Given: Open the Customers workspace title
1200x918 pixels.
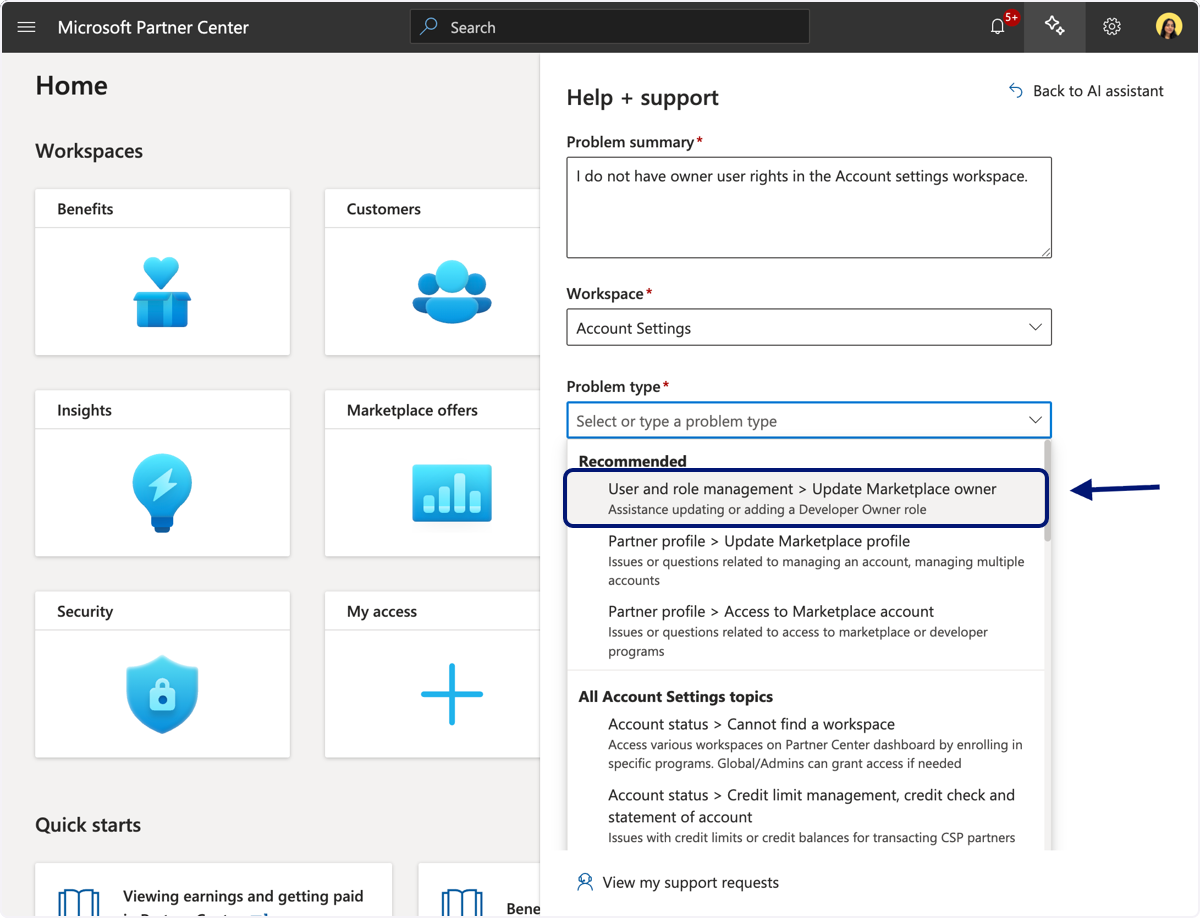Looking at the screenshot, I should [384, 209].
